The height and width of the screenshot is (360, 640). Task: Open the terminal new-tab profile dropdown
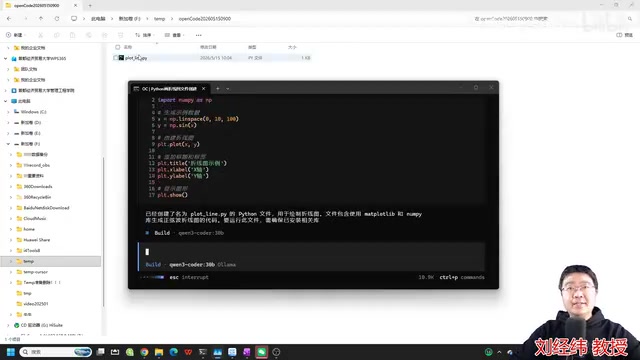point(228,88)
